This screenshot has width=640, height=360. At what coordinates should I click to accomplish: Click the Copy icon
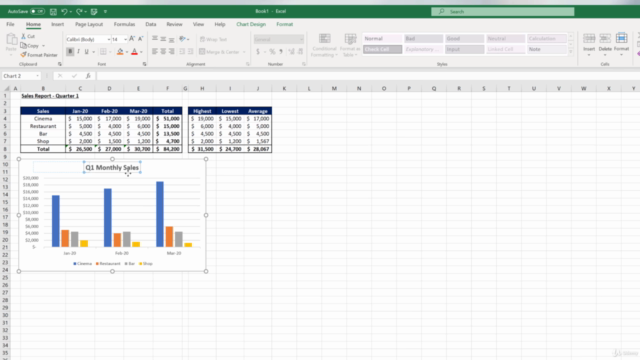click(24, 46)
